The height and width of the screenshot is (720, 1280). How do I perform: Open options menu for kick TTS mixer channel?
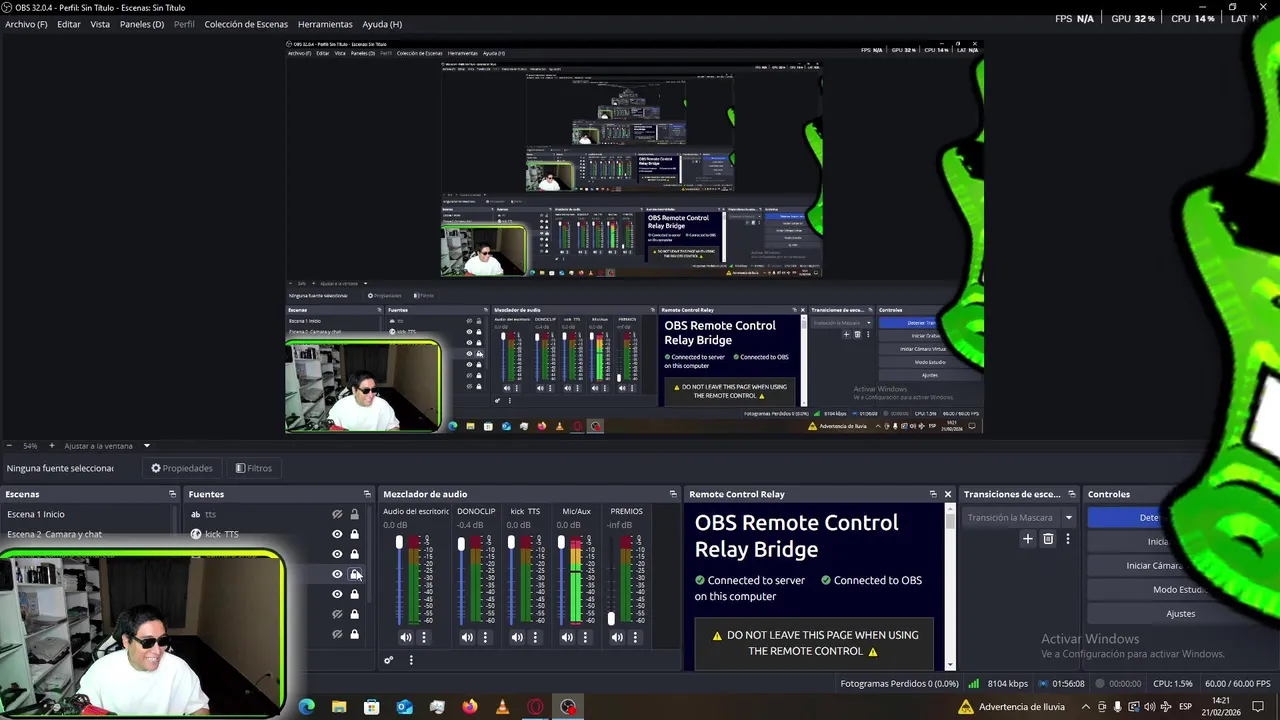pos(535,637)
